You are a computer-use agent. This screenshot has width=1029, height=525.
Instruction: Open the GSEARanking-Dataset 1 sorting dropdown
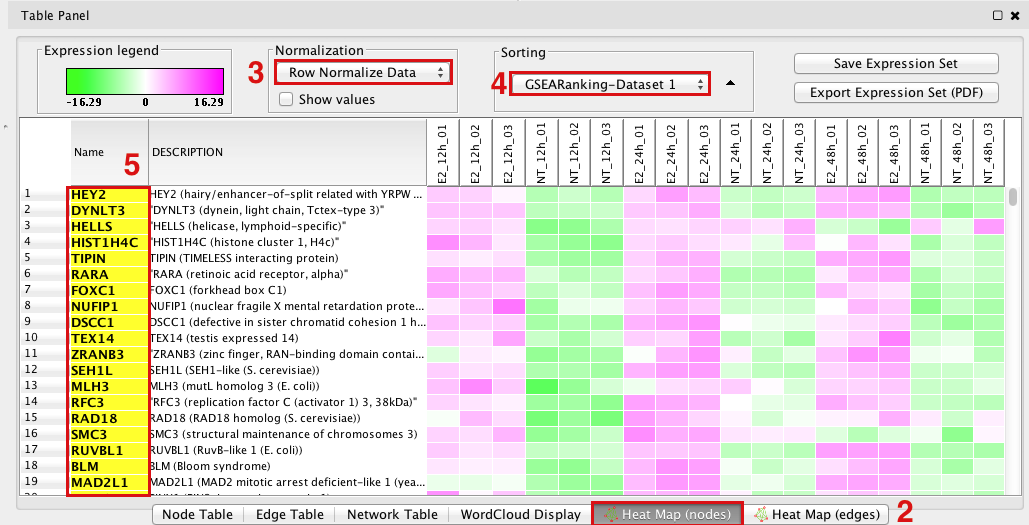[610, 84]
